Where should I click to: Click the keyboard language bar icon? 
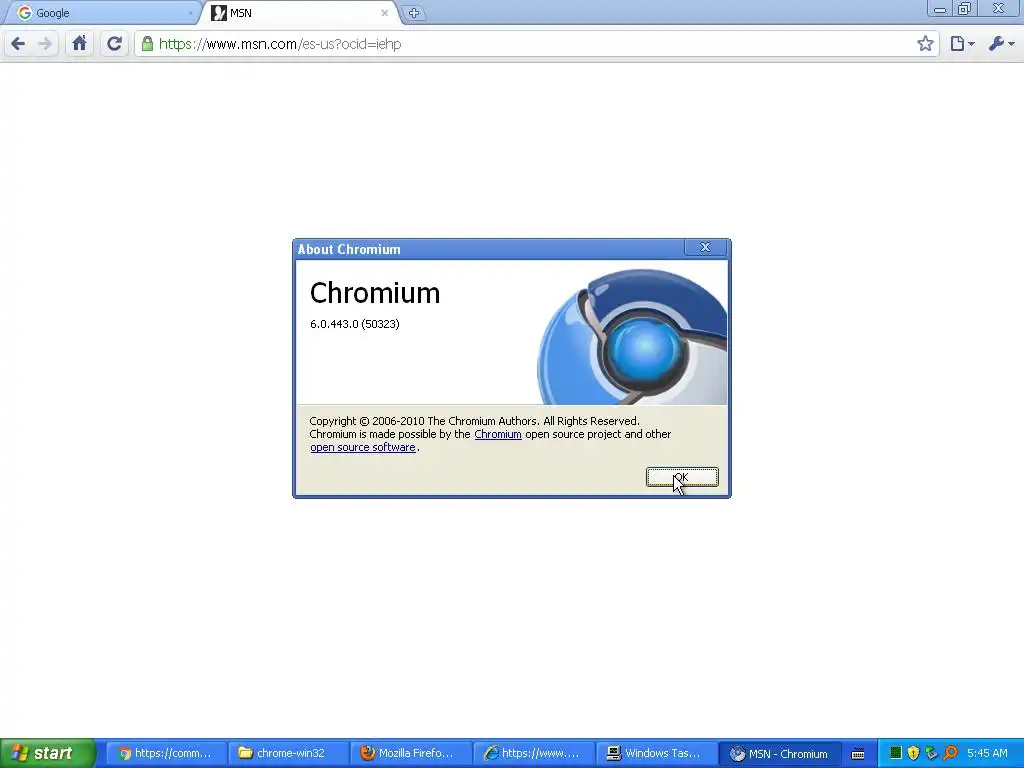858,754
